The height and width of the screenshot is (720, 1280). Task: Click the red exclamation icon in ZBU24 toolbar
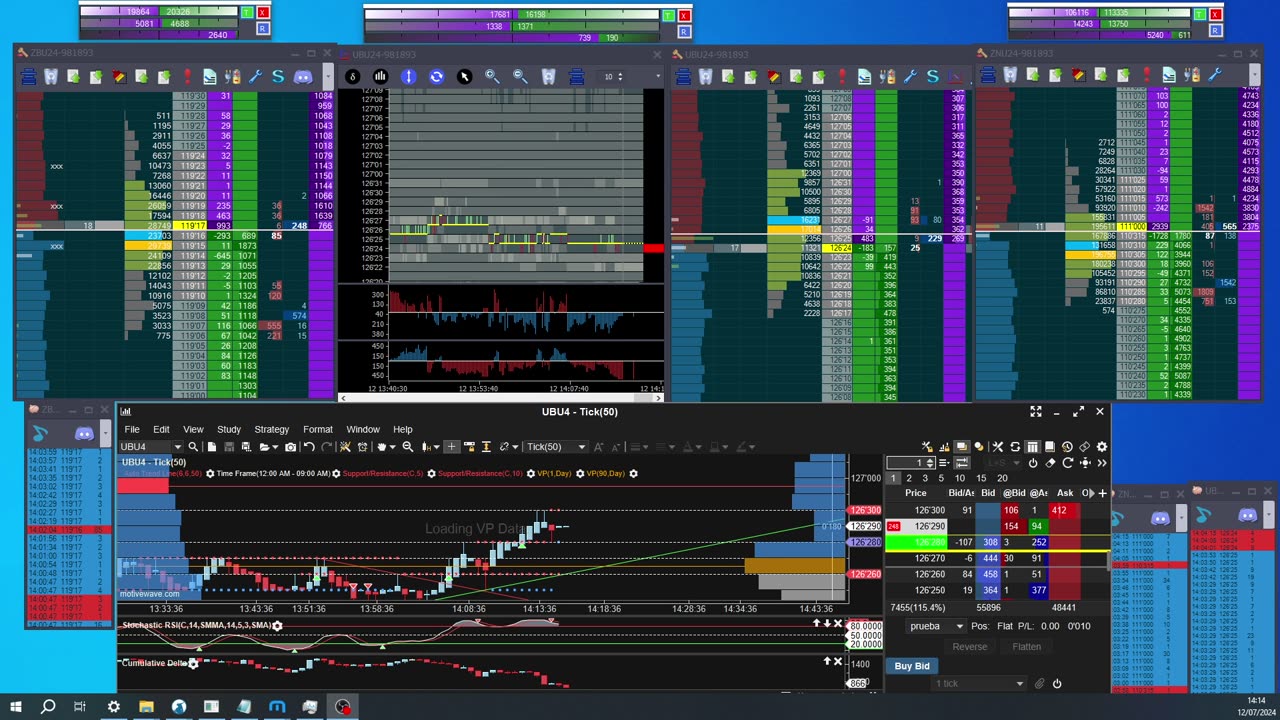[187, 76]
